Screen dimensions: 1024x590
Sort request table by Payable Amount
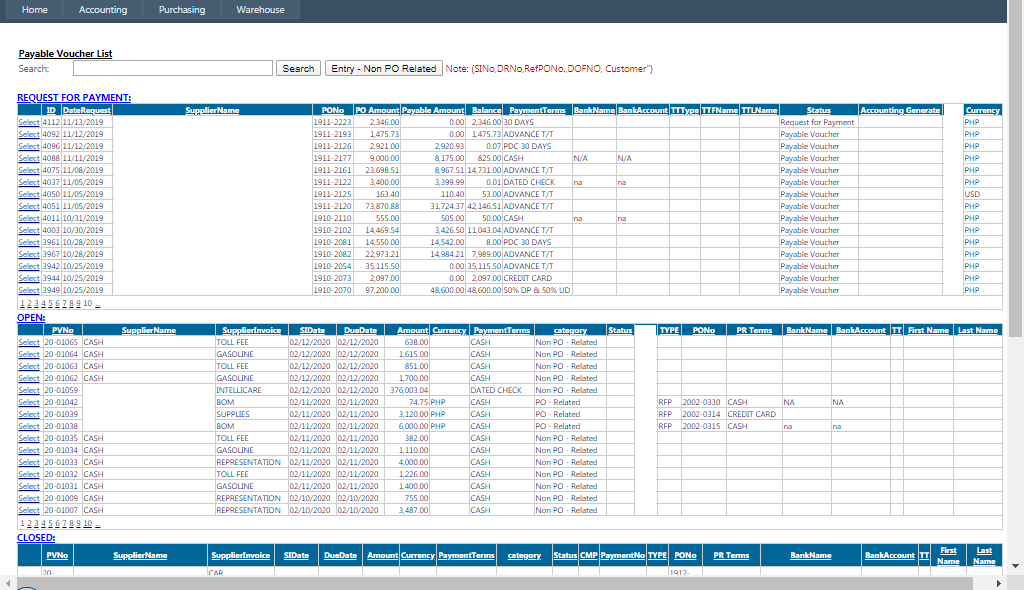433,110
